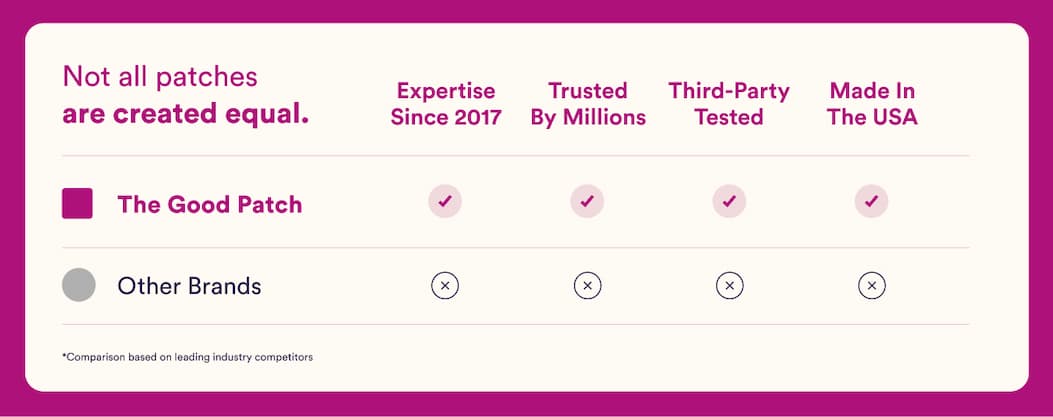Click Other Brands Trusted By Millions X icon
The height and width of the screenshot is (417, 1053).
click(587, 286)
